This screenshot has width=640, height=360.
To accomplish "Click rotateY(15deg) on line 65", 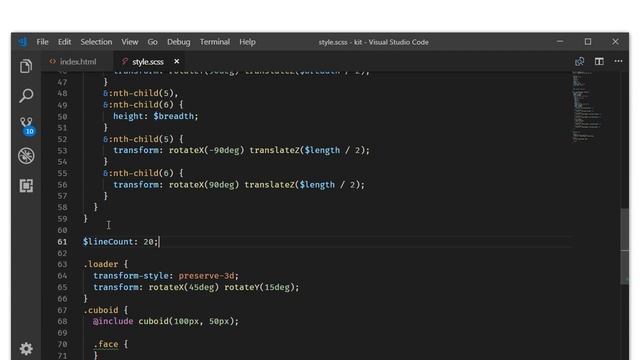I will pyautogui.click(x=259, y=287).
